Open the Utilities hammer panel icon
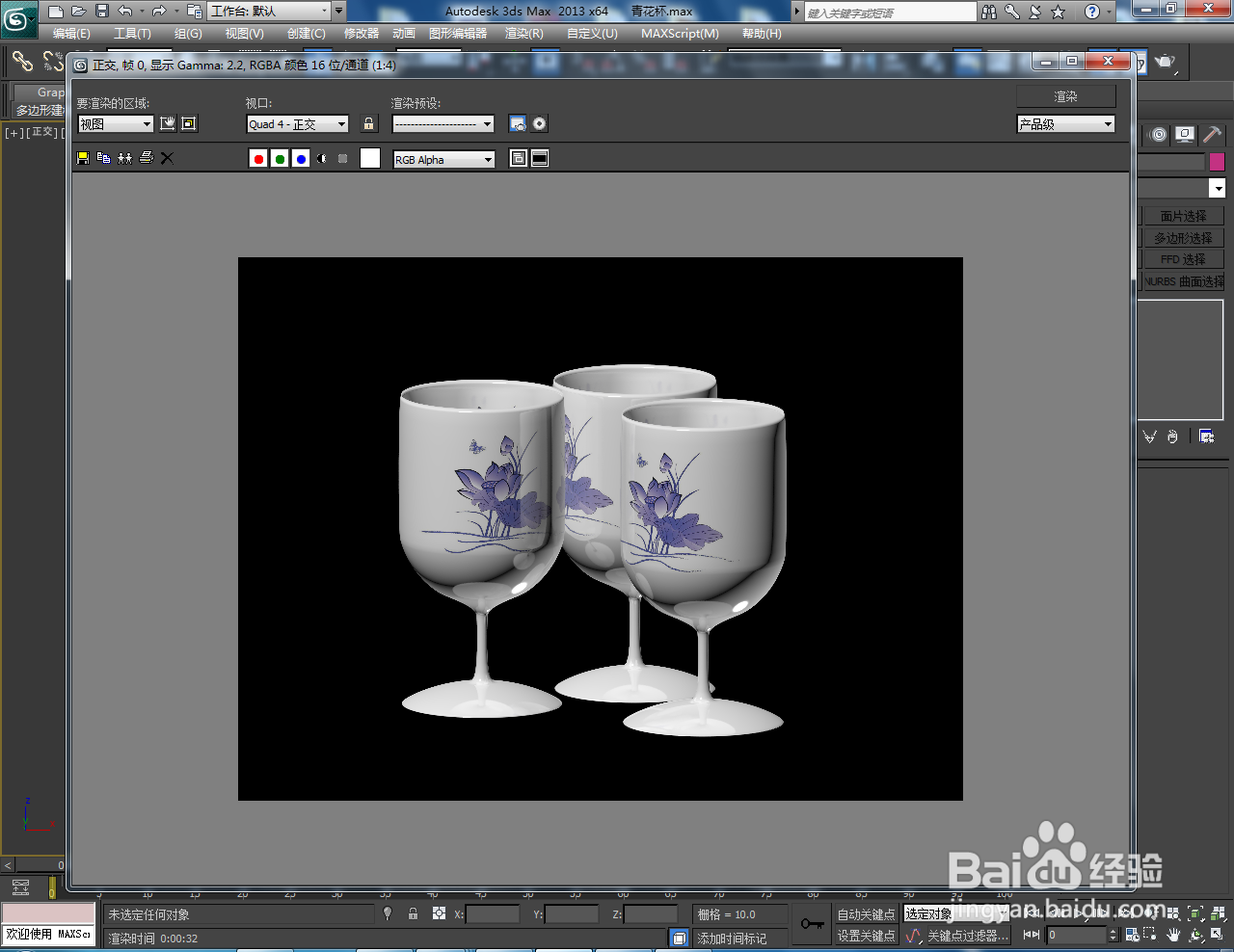This screenshot has height=952, width=1234. pyautogui.click(x=1212, y=135)
